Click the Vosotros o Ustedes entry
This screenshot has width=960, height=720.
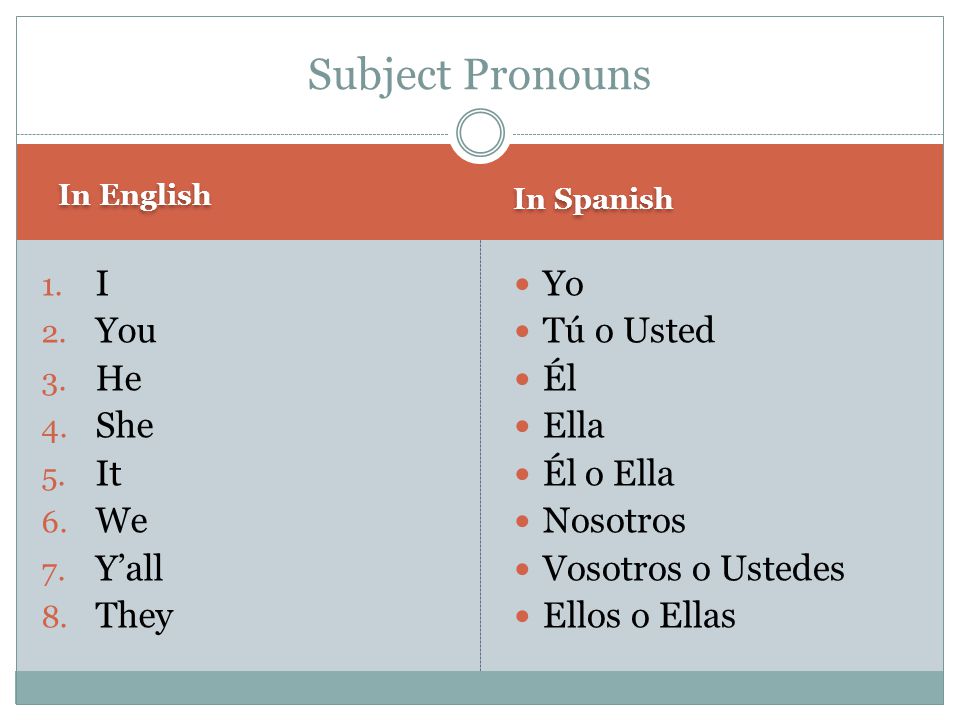point(694,568)
